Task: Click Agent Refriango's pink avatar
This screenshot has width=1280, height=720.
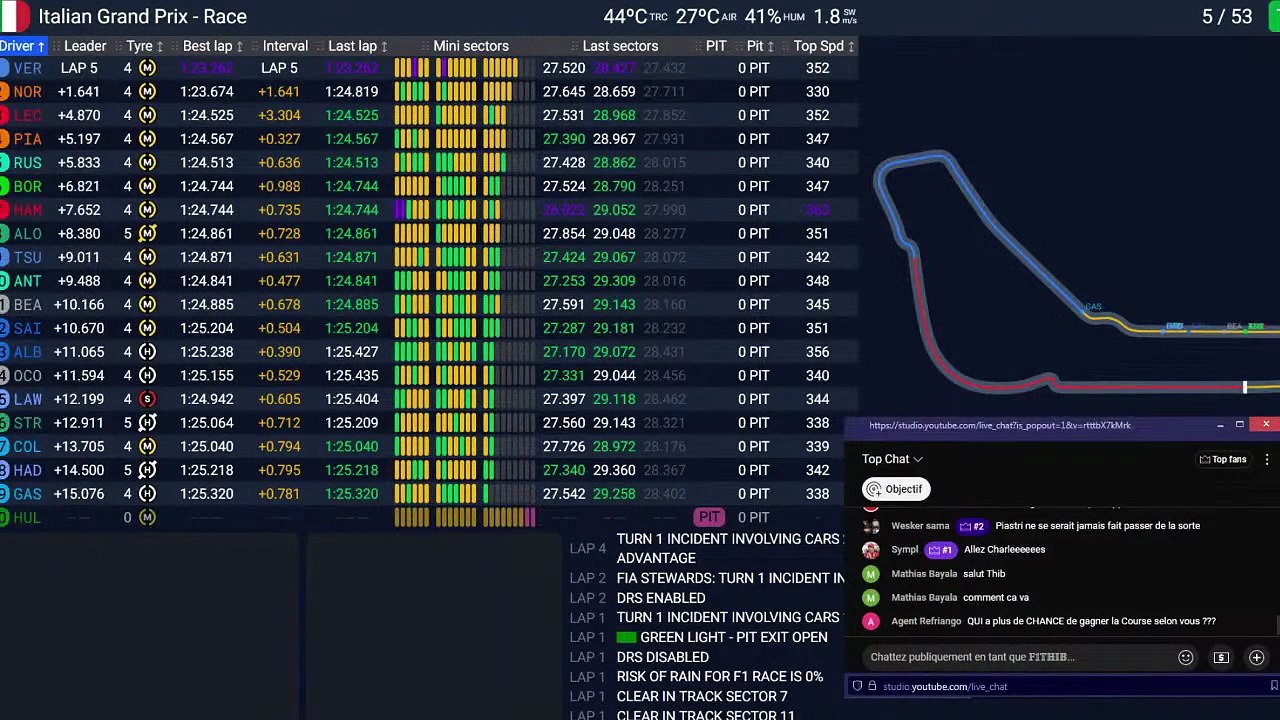Action: tap(871, 621)
